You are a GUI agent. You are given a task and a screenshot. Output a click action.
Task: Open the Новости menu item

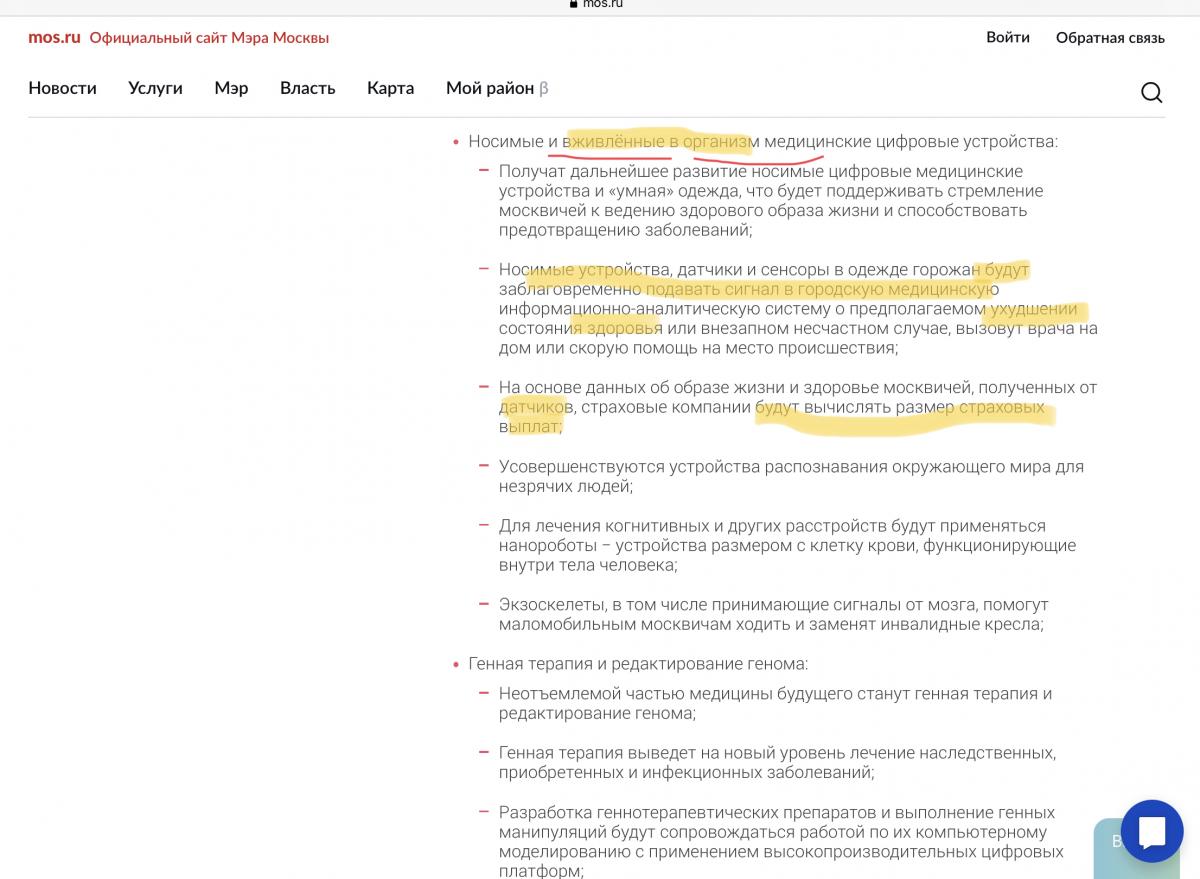click(62, 88)
